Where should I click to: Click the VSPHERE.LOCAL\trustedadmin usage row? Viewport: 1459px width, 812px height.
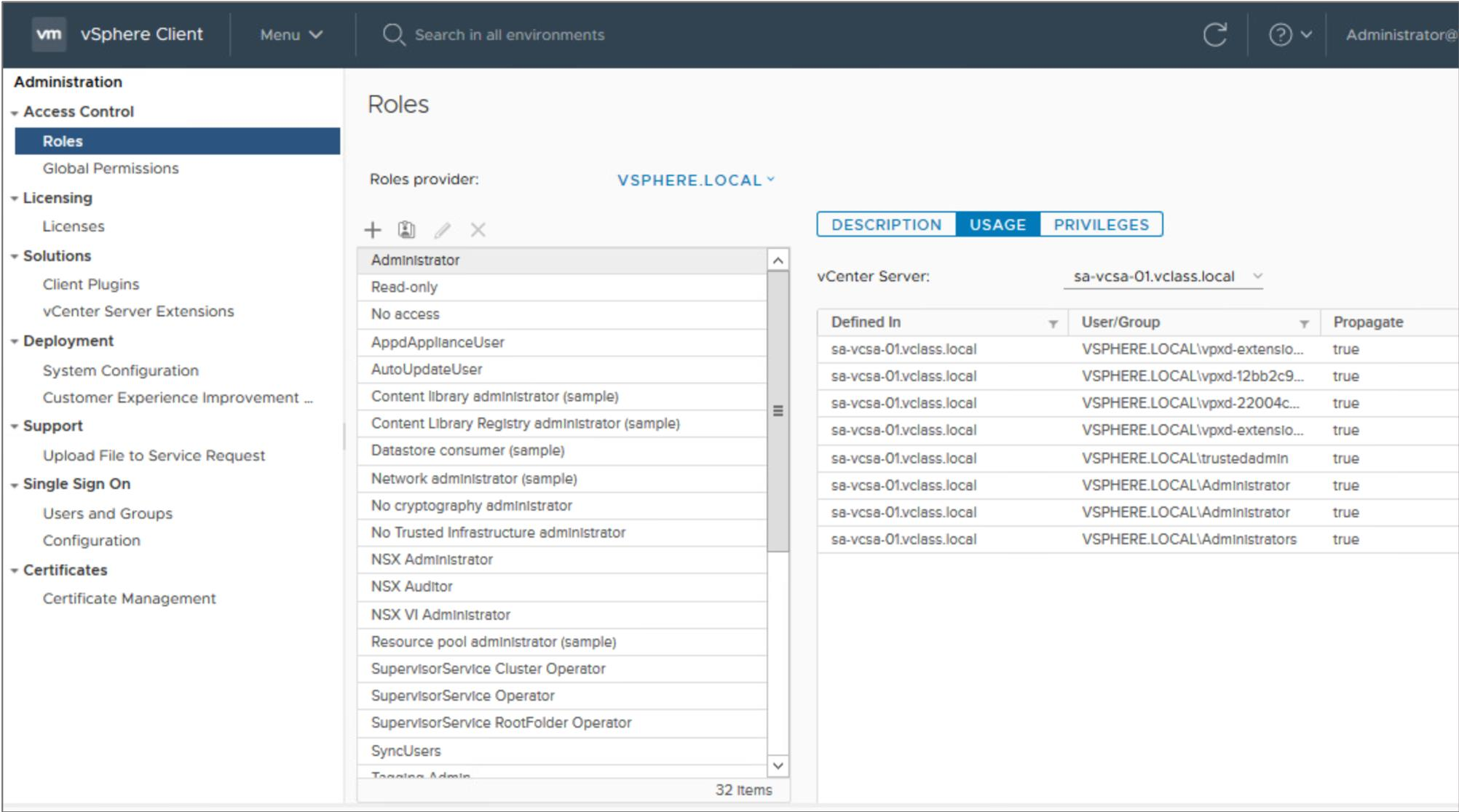click(1137, 458)
